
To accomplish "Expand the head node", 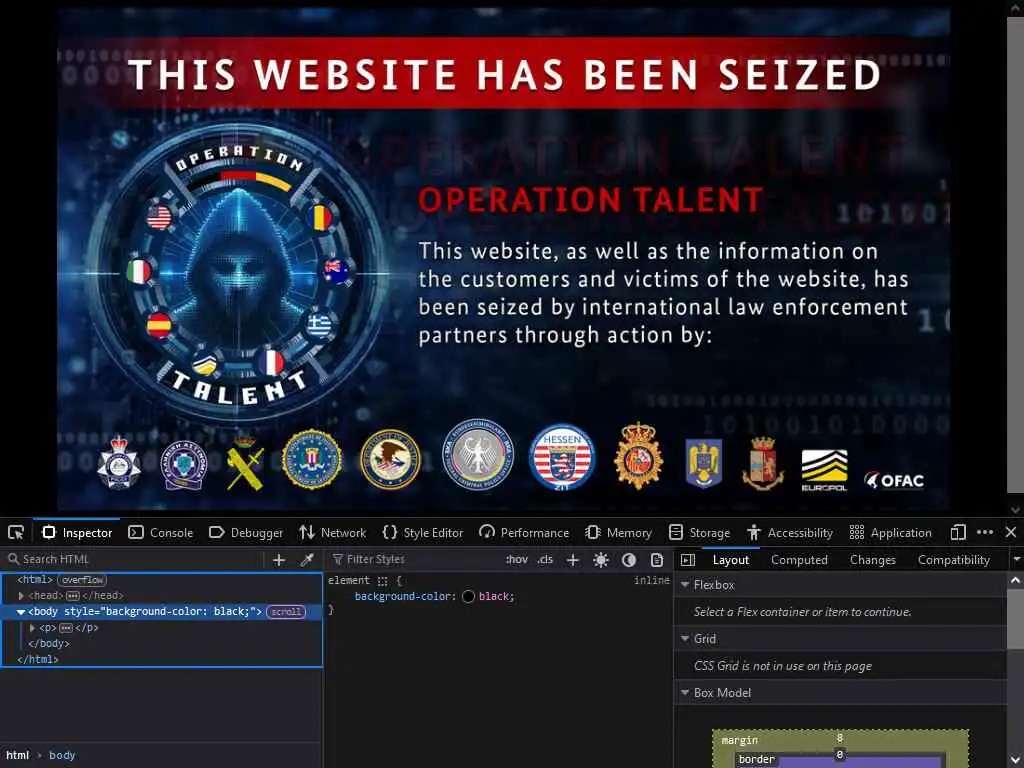I will pyautogui.click(x=21, y=596).
